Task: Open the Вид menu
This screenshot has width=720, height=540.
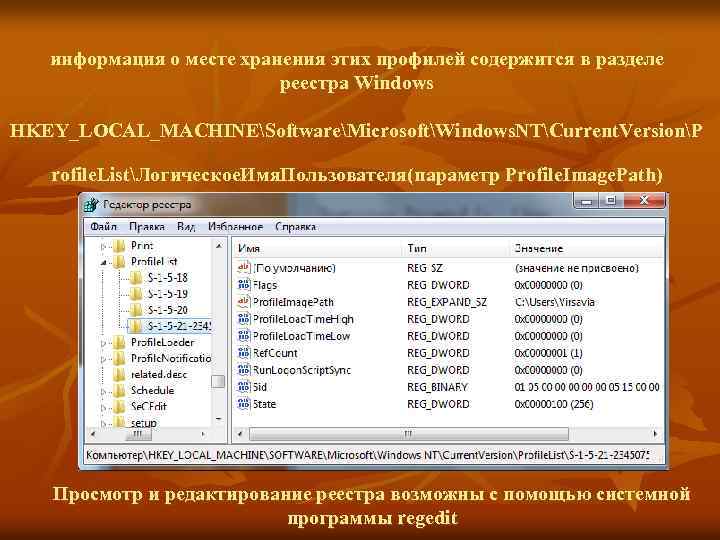Action: click(186, 227)
